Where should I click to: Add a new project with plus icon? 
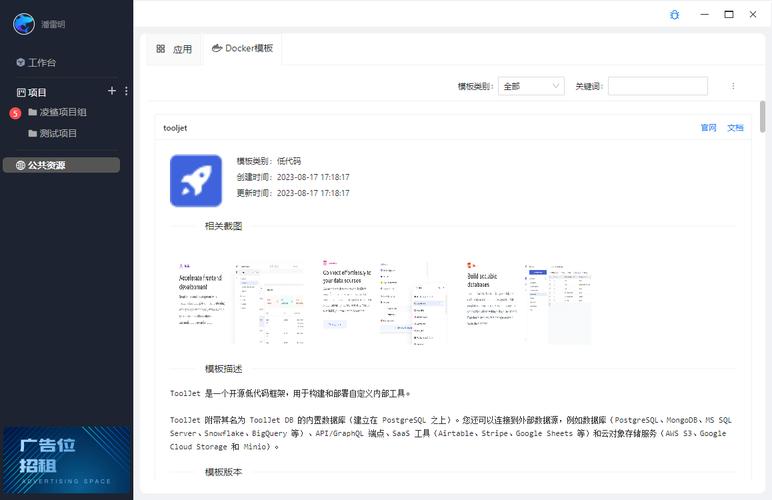coord(112,91)
